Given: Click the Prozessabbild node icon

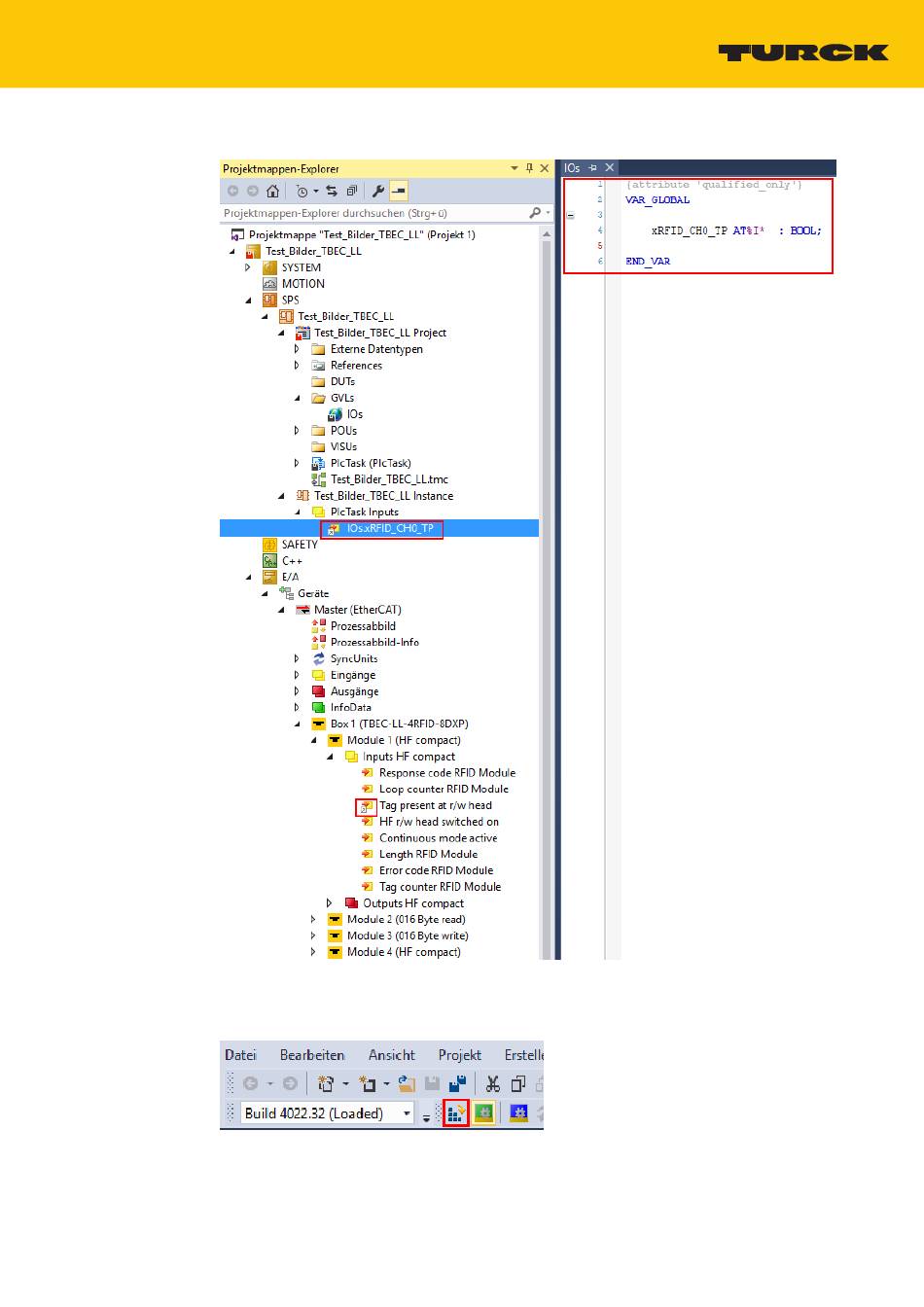Looking at the screenshot, I should click(x=318, y=626).
